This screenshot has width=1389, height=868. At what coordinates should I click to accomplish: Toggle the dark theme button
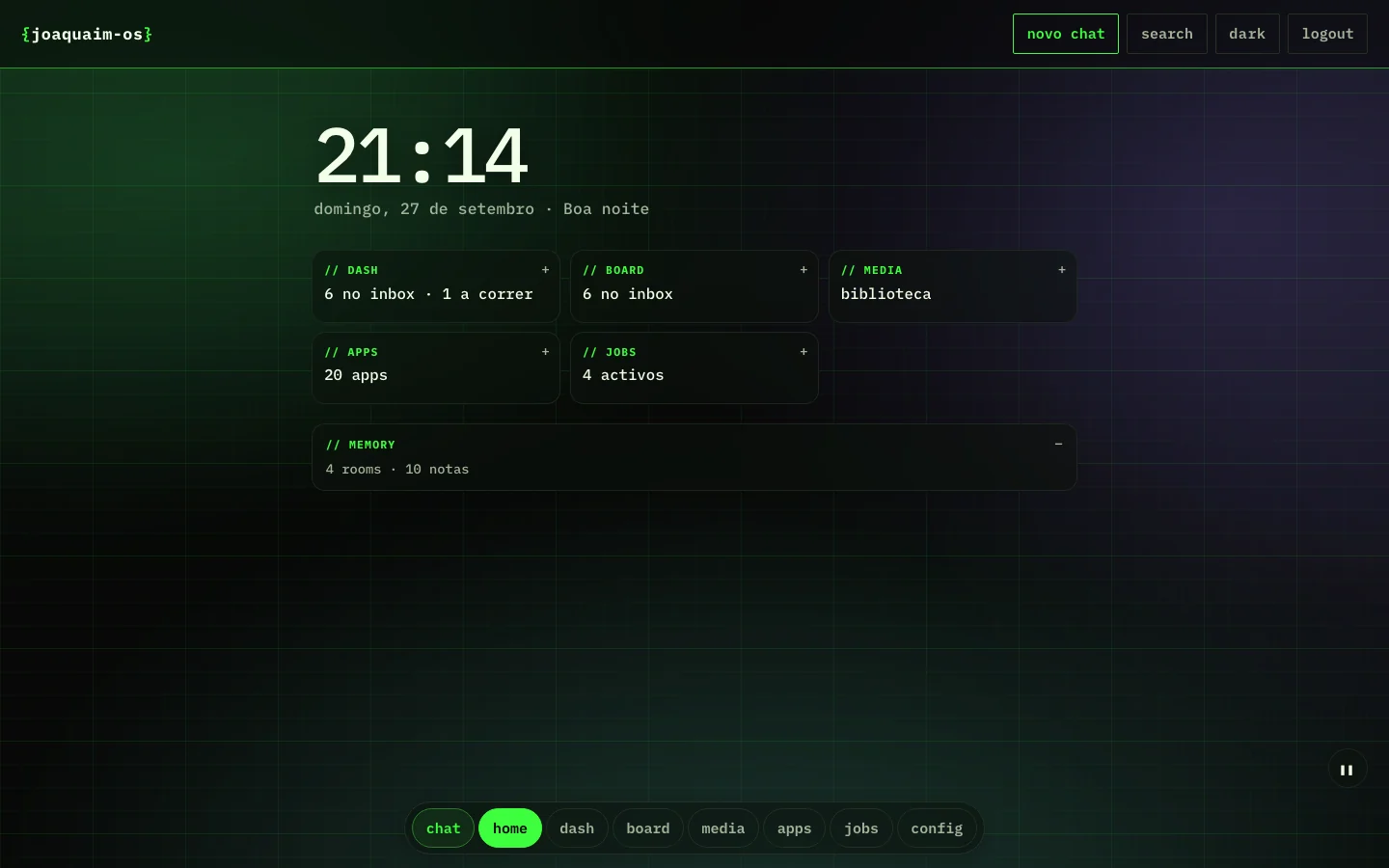tap(1247, 34)
